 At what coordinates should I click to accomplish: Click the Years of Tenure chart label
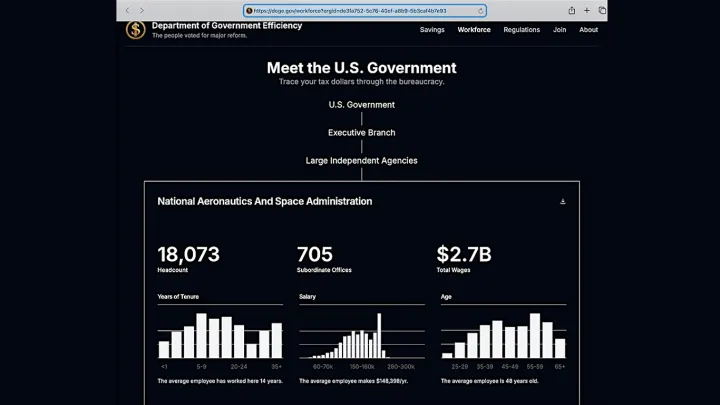(178, 297)
